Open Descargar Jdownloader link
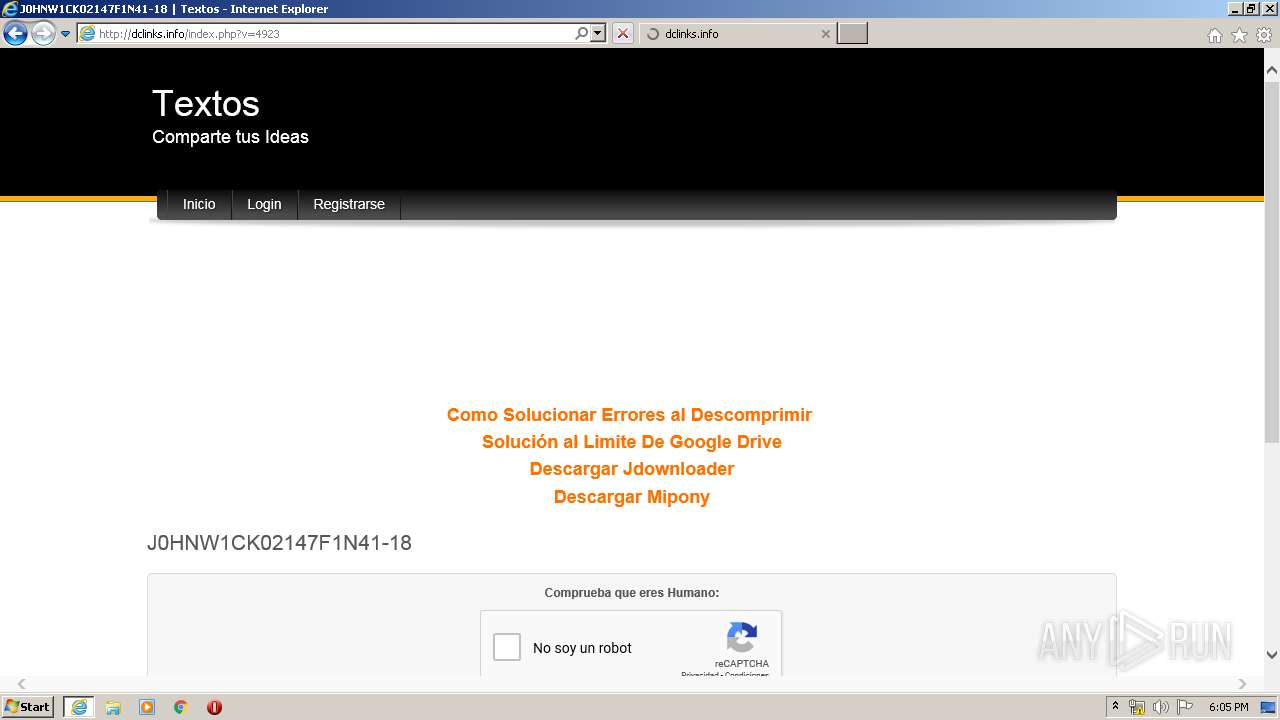 [x=632, y=469]
